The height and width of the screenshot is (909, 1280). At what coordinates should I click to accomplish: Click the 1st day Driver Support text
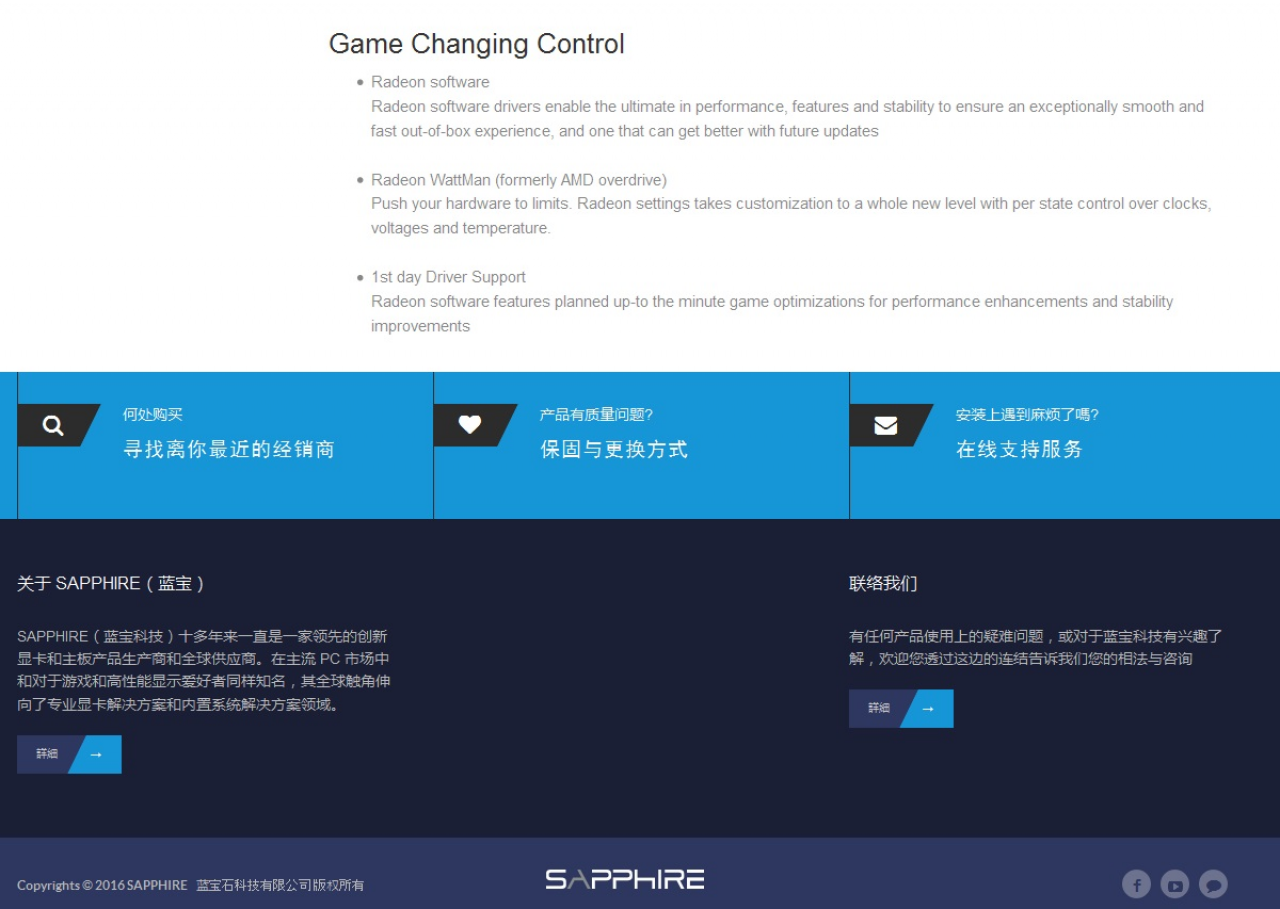pyautogui.click(x=448, y=277)
